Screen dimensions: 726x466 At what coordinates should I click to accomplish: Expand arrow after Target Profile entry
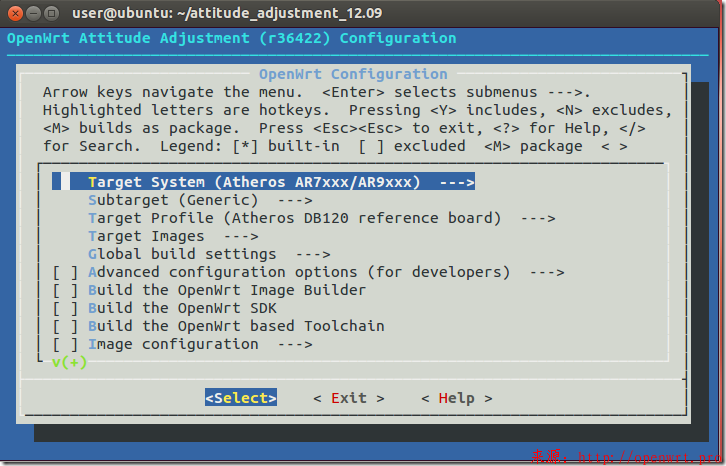click(x=538, y=219)
